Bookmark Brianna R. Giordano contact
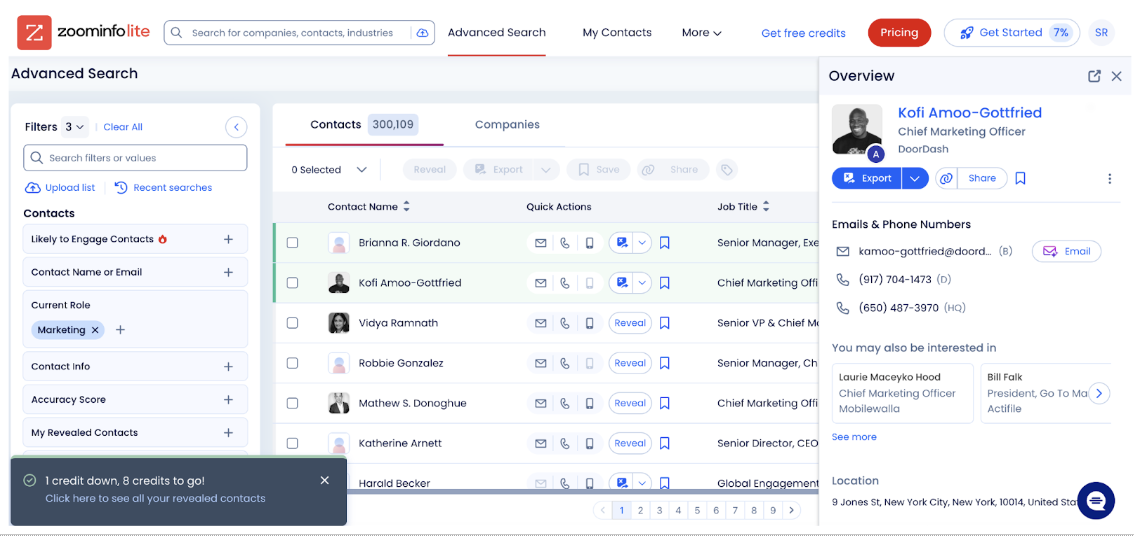Image resolution: width=1134 pixels, height=540 pixels. pos(665,243)
